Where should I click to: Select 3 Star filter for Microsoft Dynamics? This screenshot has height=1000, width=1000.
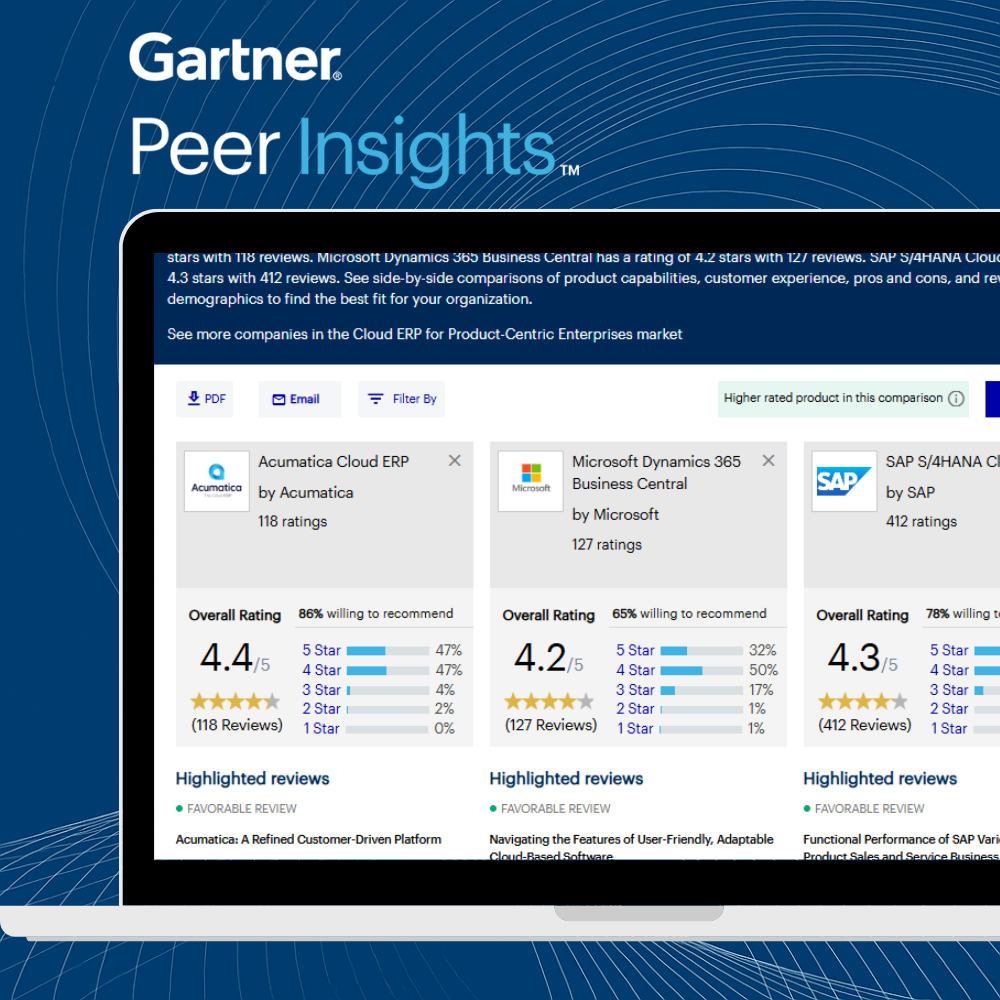click(x=635, y=690)
